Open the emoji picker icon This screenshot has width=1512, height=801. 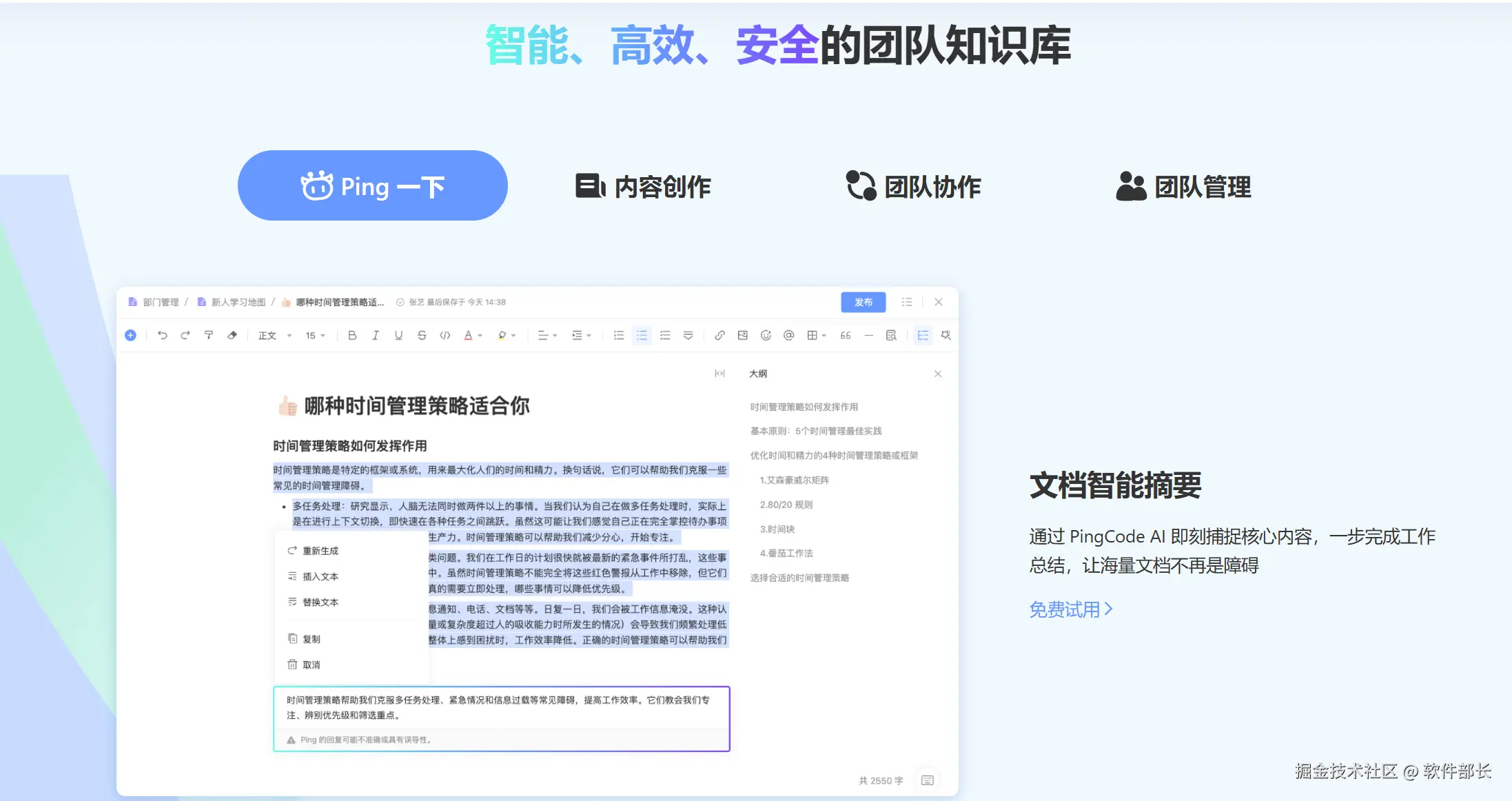click(766, 335)
